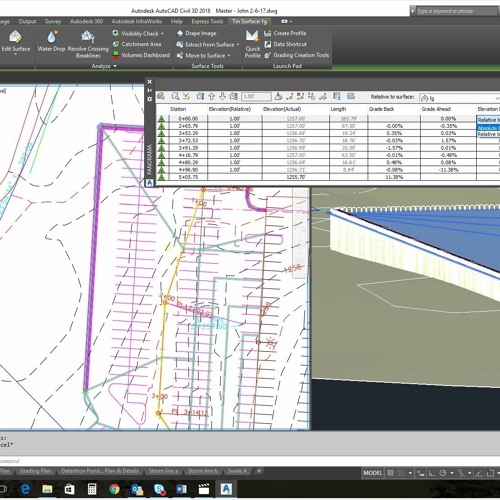Open the Volumes Dashboard

[141, 55]
